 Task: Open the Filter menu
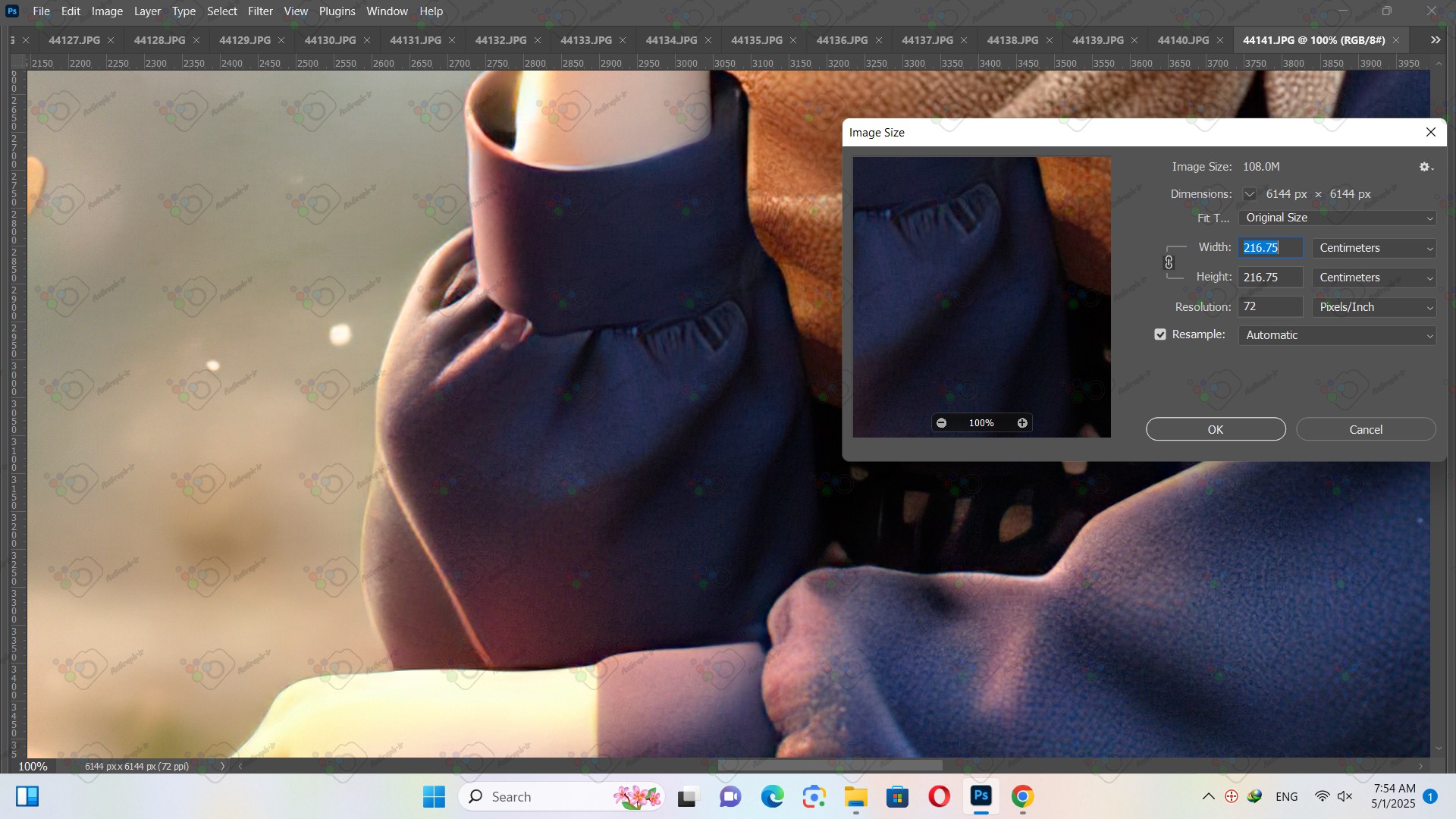click(260, 11)
